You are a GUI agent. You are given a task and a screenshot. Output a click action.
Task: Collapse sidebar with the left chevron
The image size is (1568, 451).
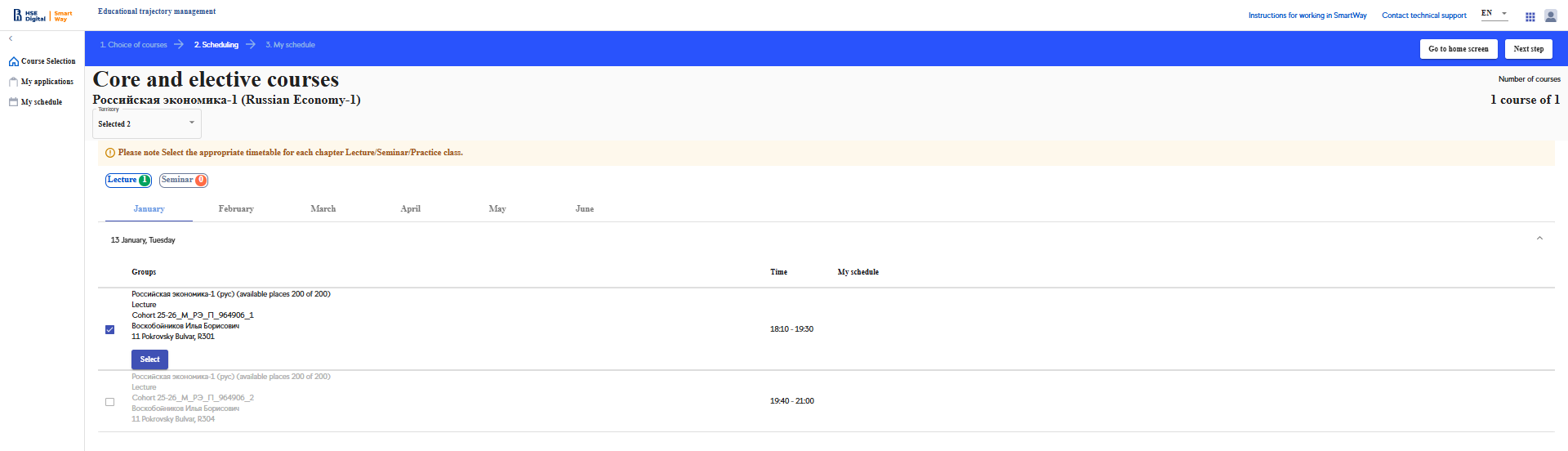(x=11, y=38)
